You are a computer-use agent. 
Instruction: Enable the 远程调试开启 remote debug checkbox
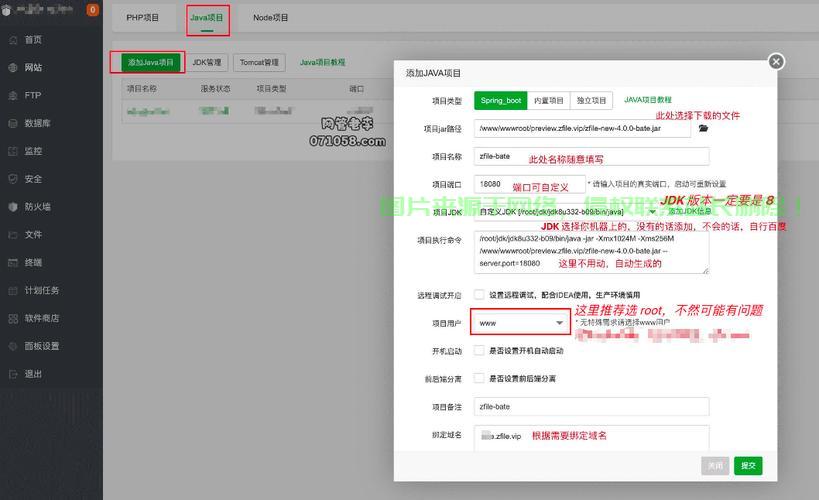click(x=480, y=295)
